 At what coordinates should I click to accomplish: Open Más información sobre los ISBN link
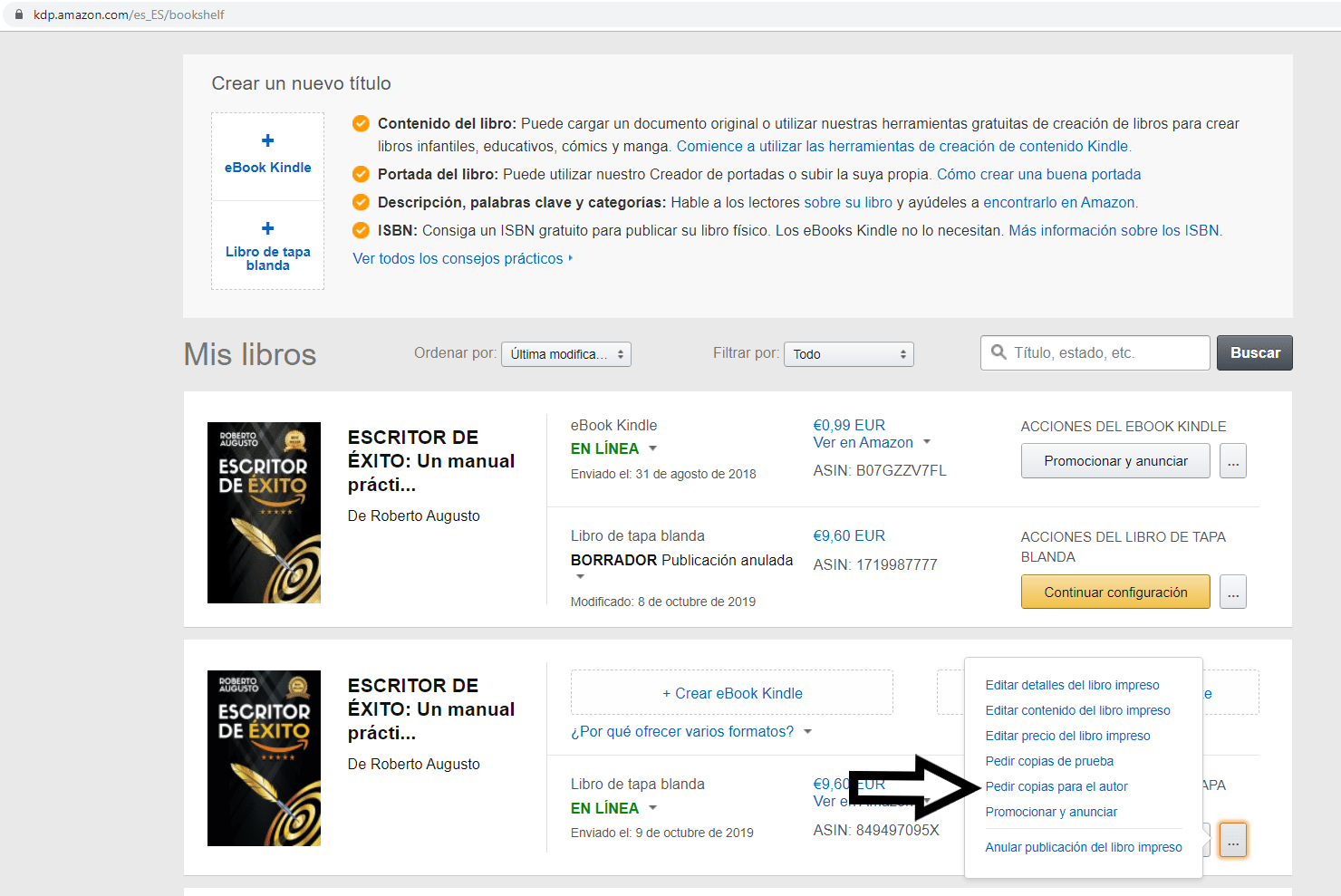[x=1114, y=230]
